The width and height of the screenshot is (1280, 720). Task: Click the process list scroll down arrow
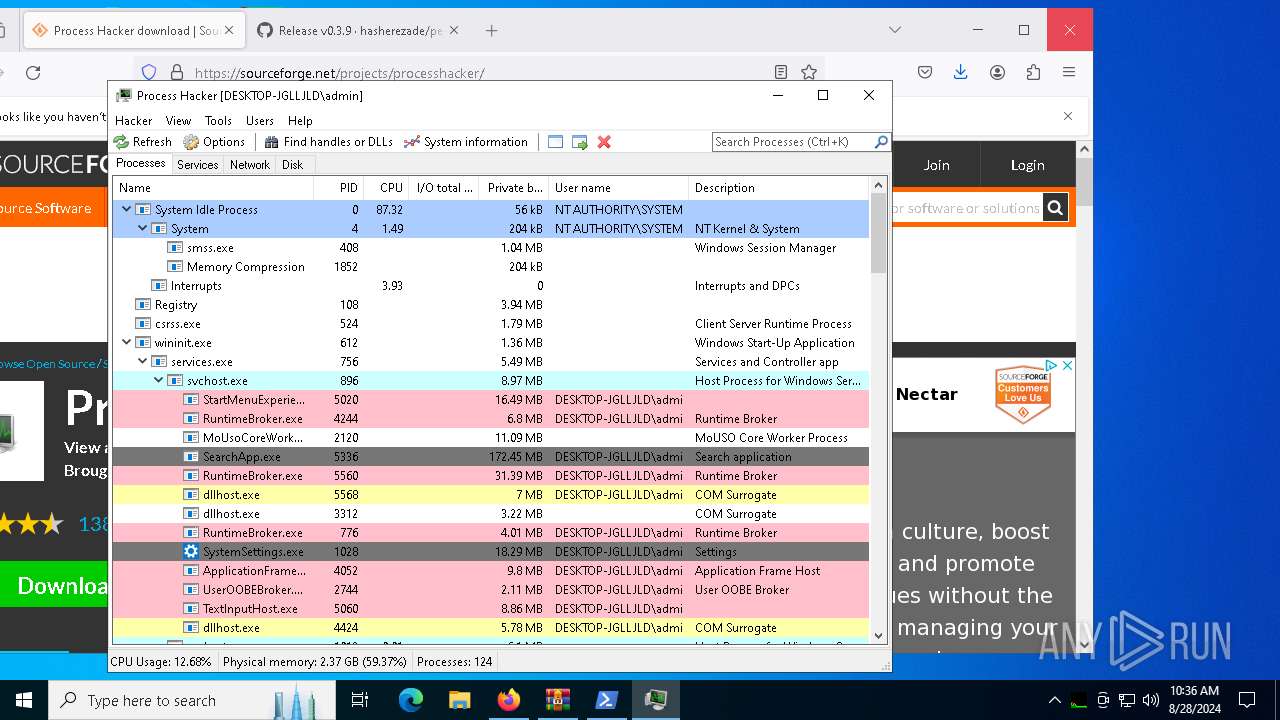coord(878,635)
